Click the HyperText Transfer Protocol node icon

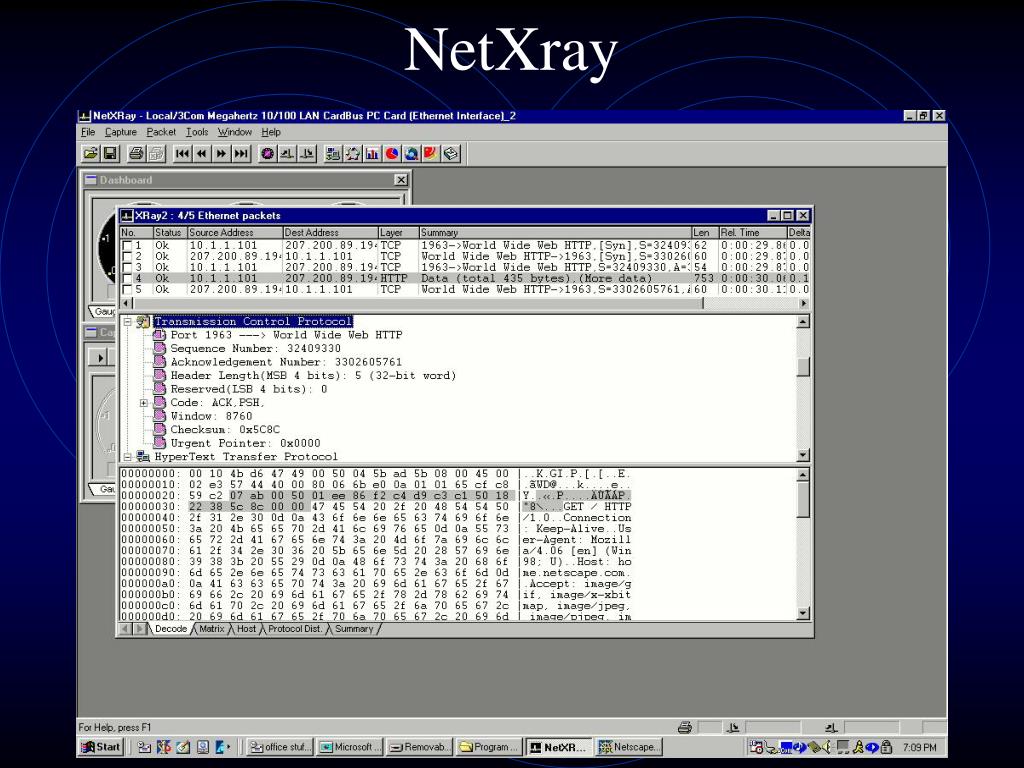[143, 456]
